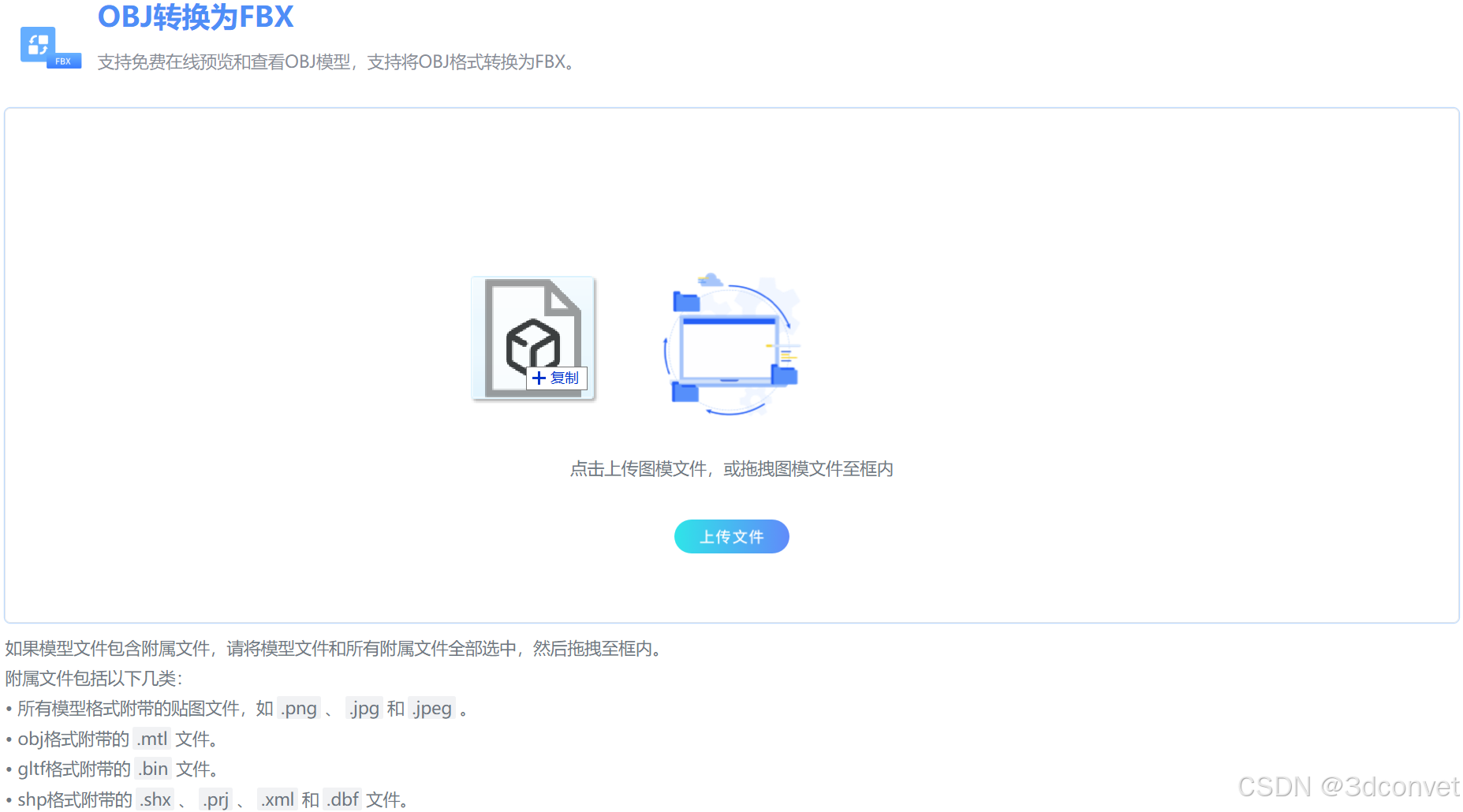
Task: Click the .mtl file extension tag
Action: [x=152, y=739]
